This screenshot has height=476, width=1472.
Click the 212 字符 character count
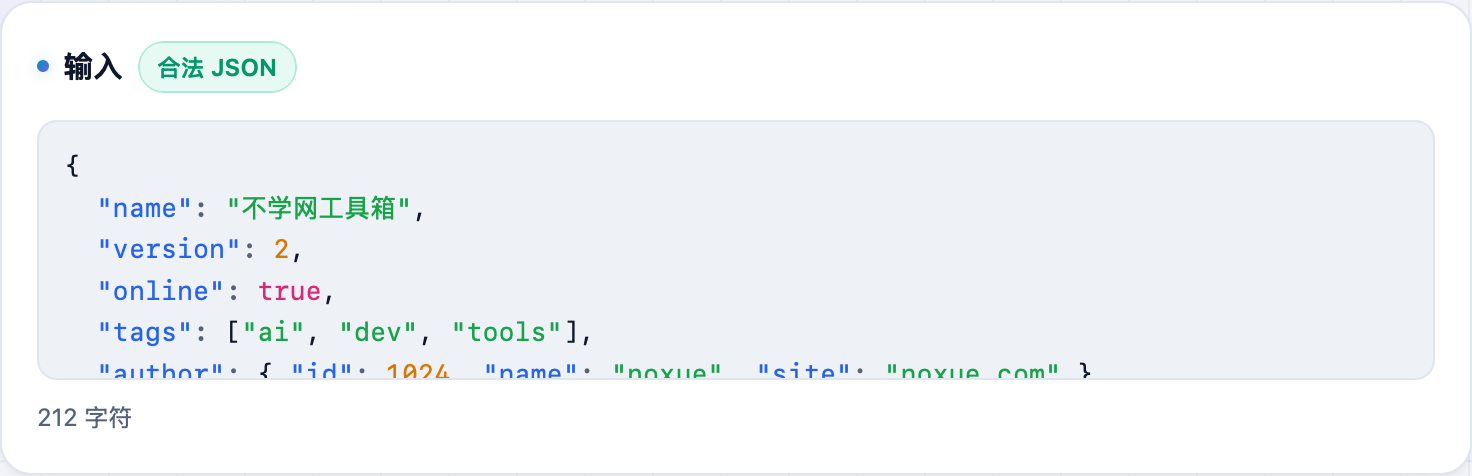click(84, 418)
